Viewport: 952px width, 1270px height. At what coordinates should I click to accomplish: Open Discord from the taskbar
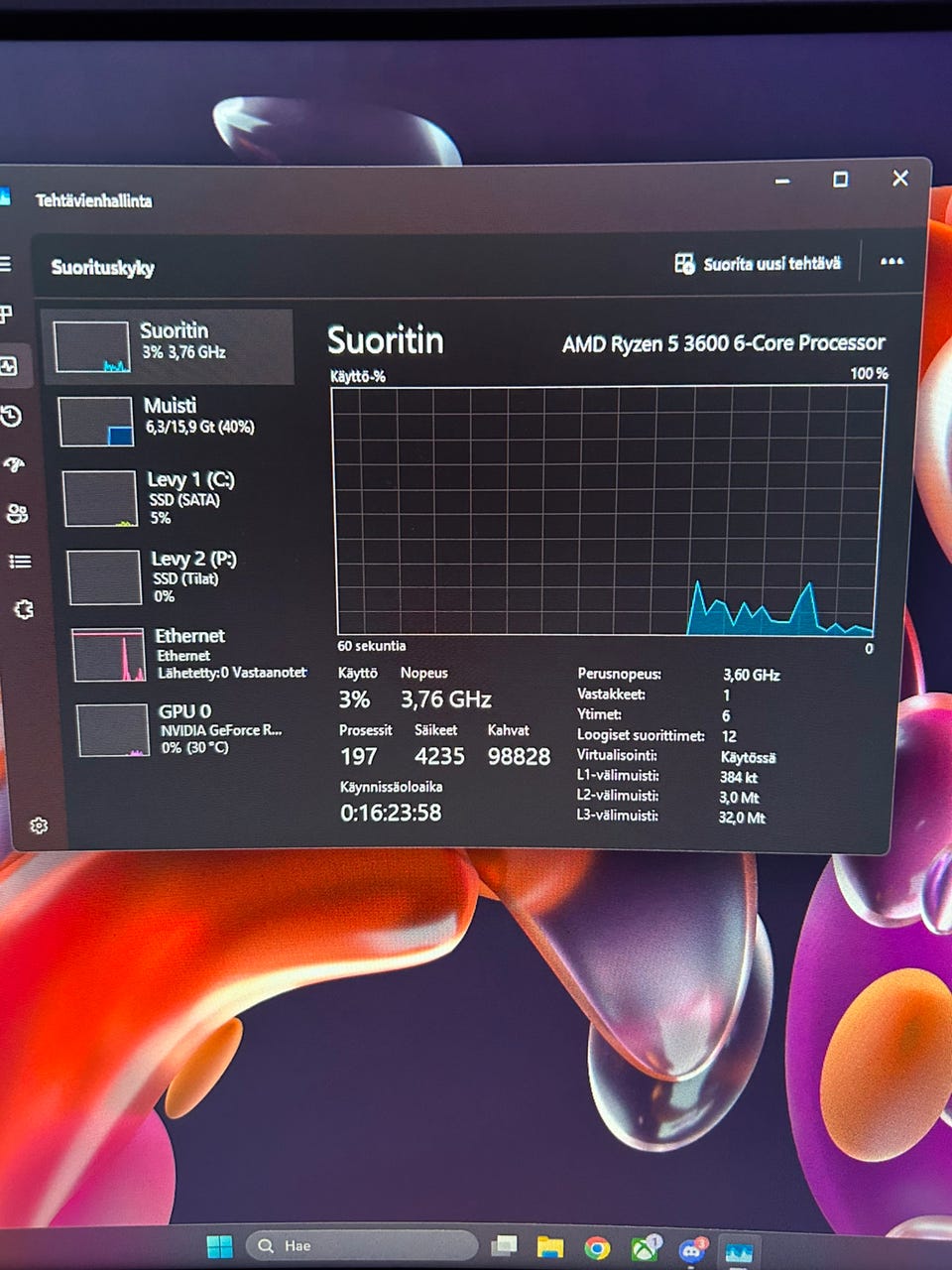click(692, 1250)
